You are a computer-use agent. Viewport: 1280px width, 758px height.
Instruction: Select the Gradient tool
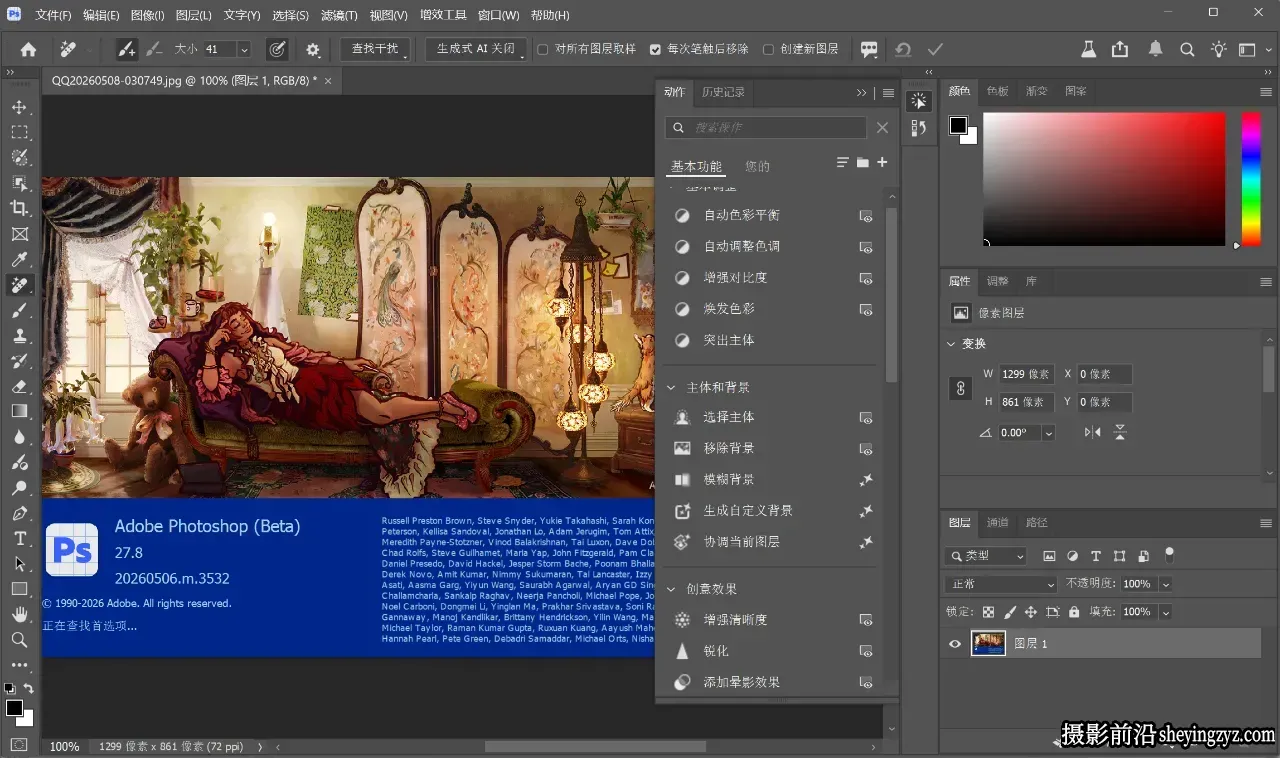coord(19,411)
